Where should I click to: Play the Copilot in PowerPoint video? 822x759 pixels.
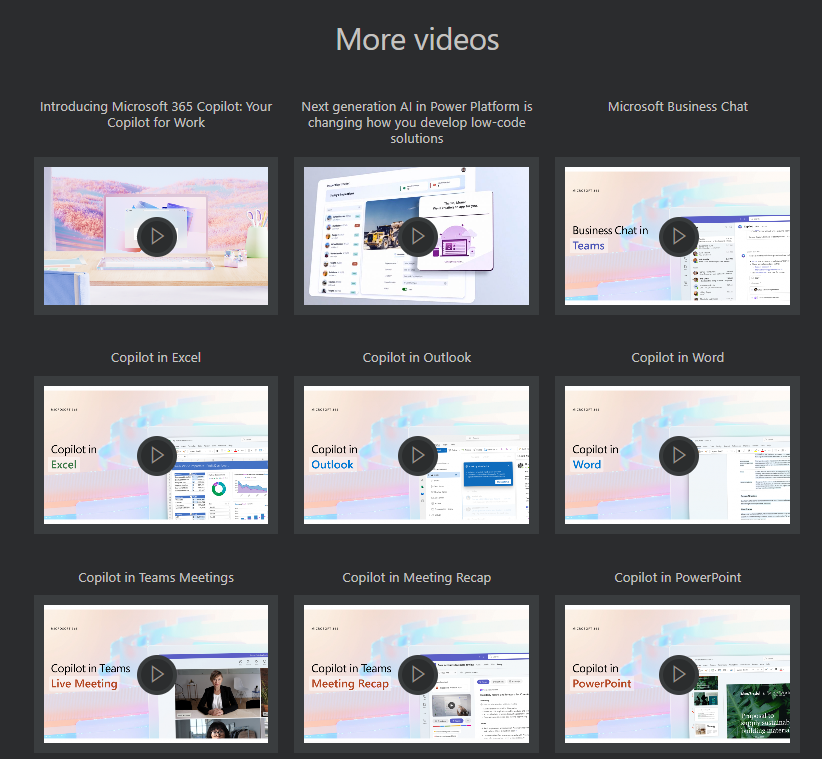pyautogui.click(x=679, y=675)
